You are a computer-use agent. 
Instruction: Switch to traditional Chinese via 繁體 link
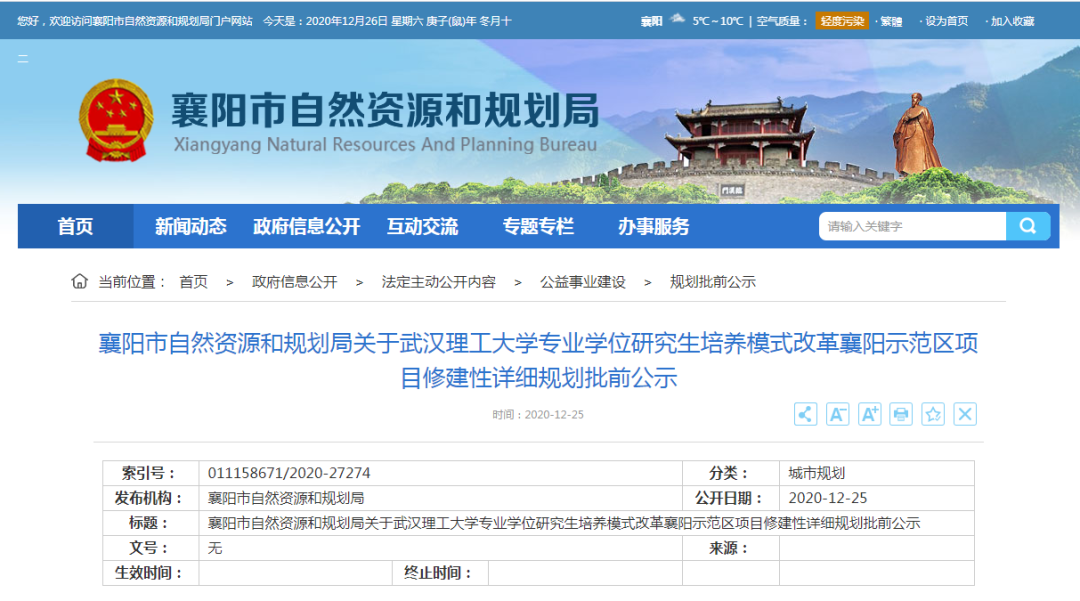point(891,21)
